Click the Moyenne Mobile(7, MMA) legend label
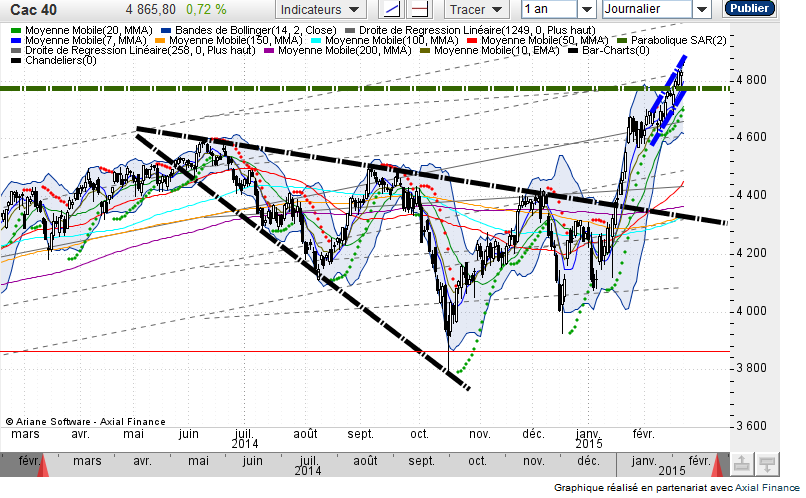 click(x=85, y=40)
